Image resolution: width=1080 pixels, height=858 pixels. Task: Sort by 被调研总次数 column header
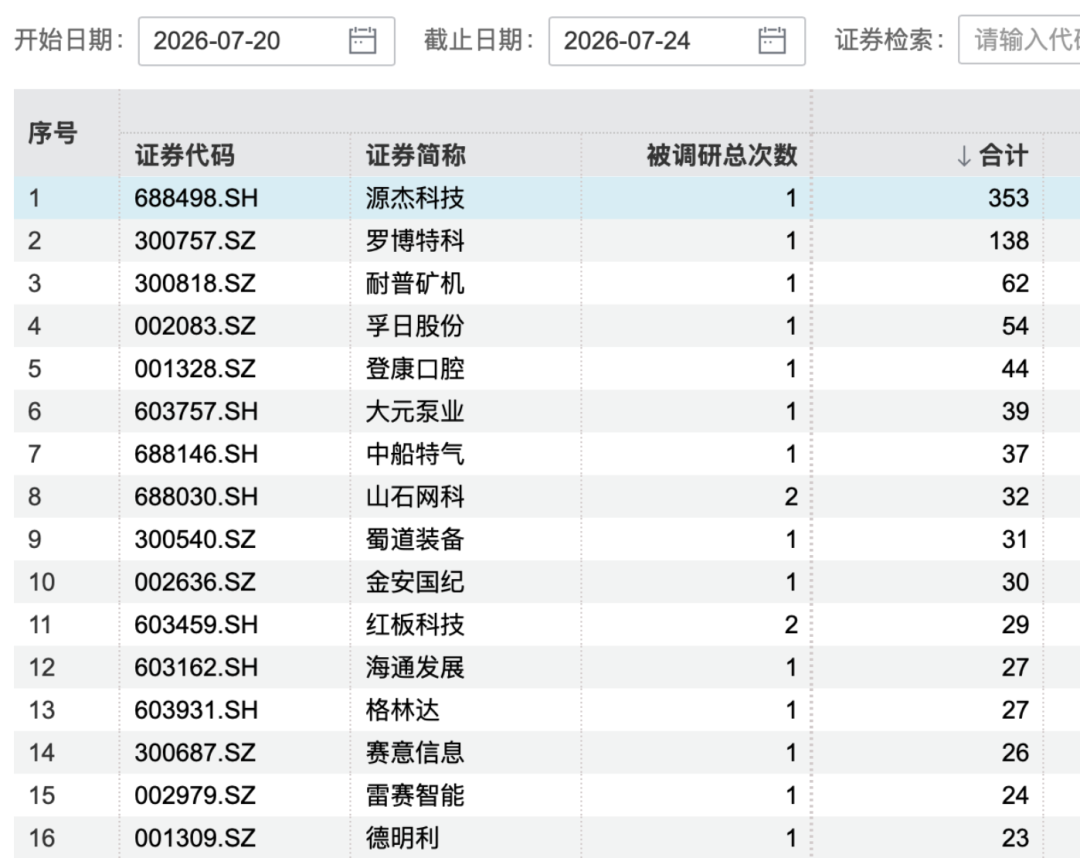coord(722,155)
